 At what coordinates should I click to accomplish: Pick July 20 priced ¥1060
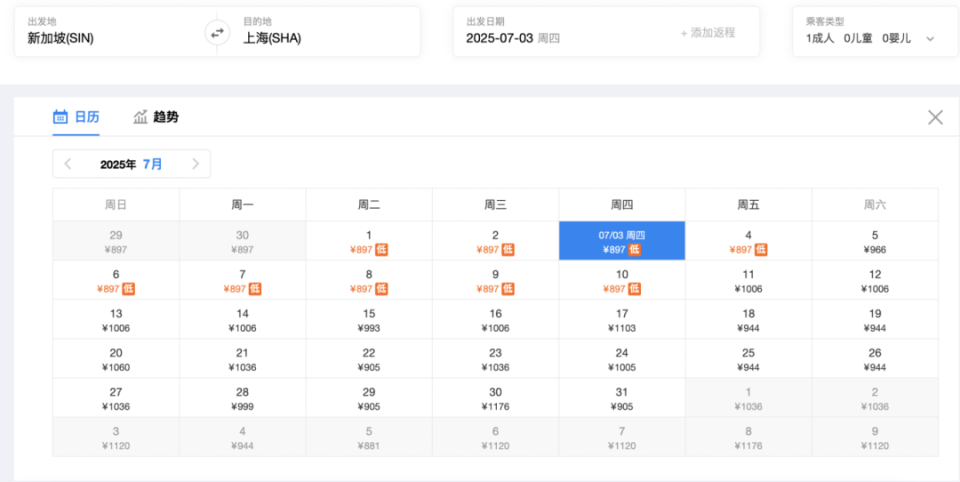116,358
